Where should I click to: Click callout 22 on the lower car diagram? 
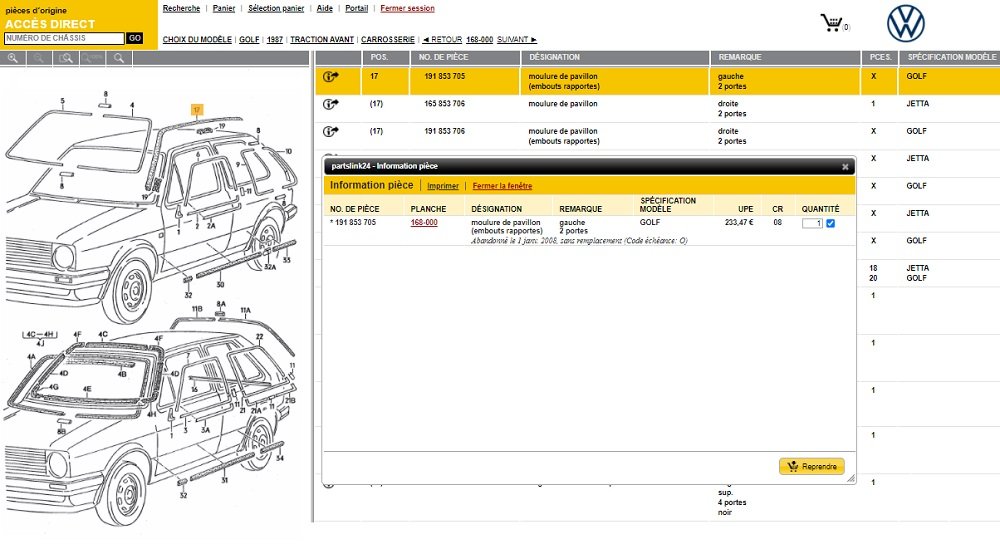click(x=260, y=337)
